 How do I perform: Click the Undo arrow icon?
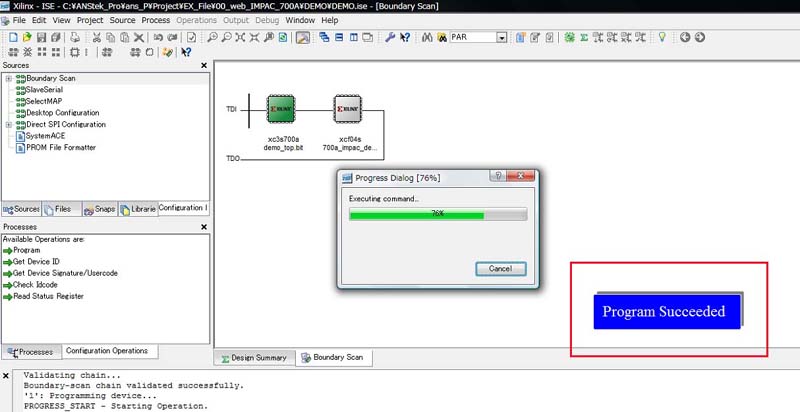pyautogui.click(x=158, y=37)
